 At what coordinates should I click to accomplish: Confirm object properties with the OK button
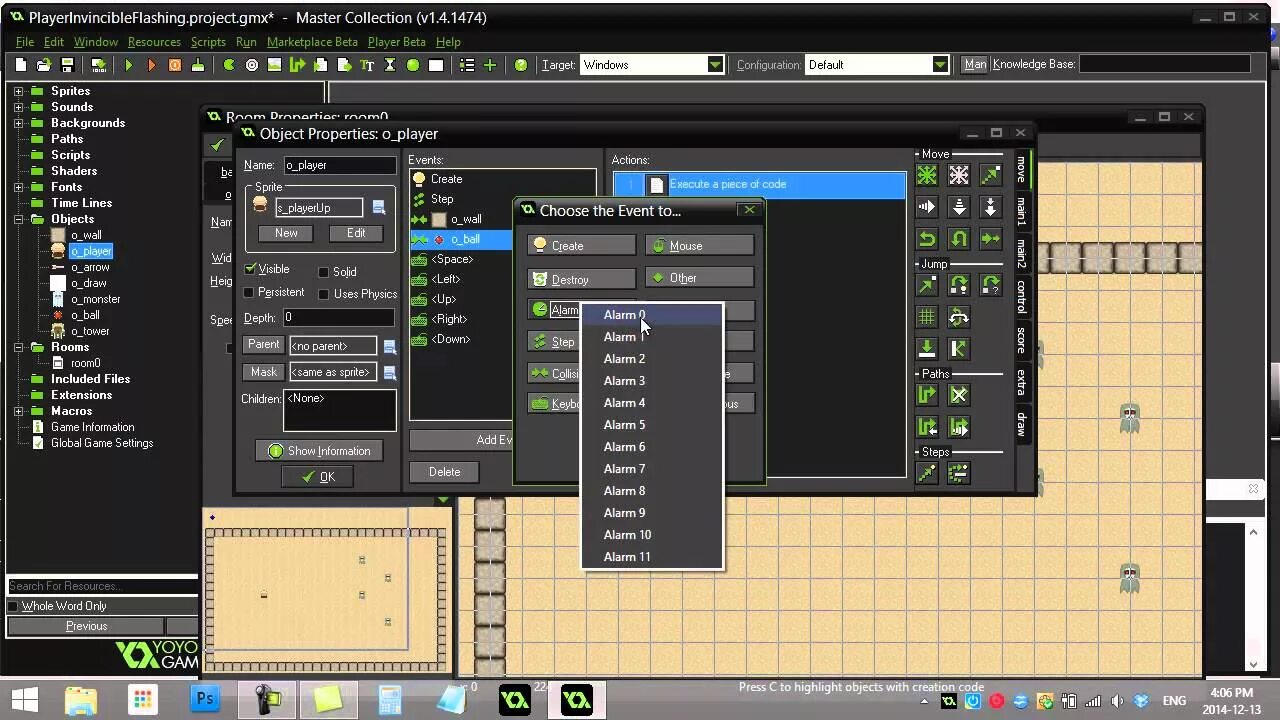coord(319,477)
